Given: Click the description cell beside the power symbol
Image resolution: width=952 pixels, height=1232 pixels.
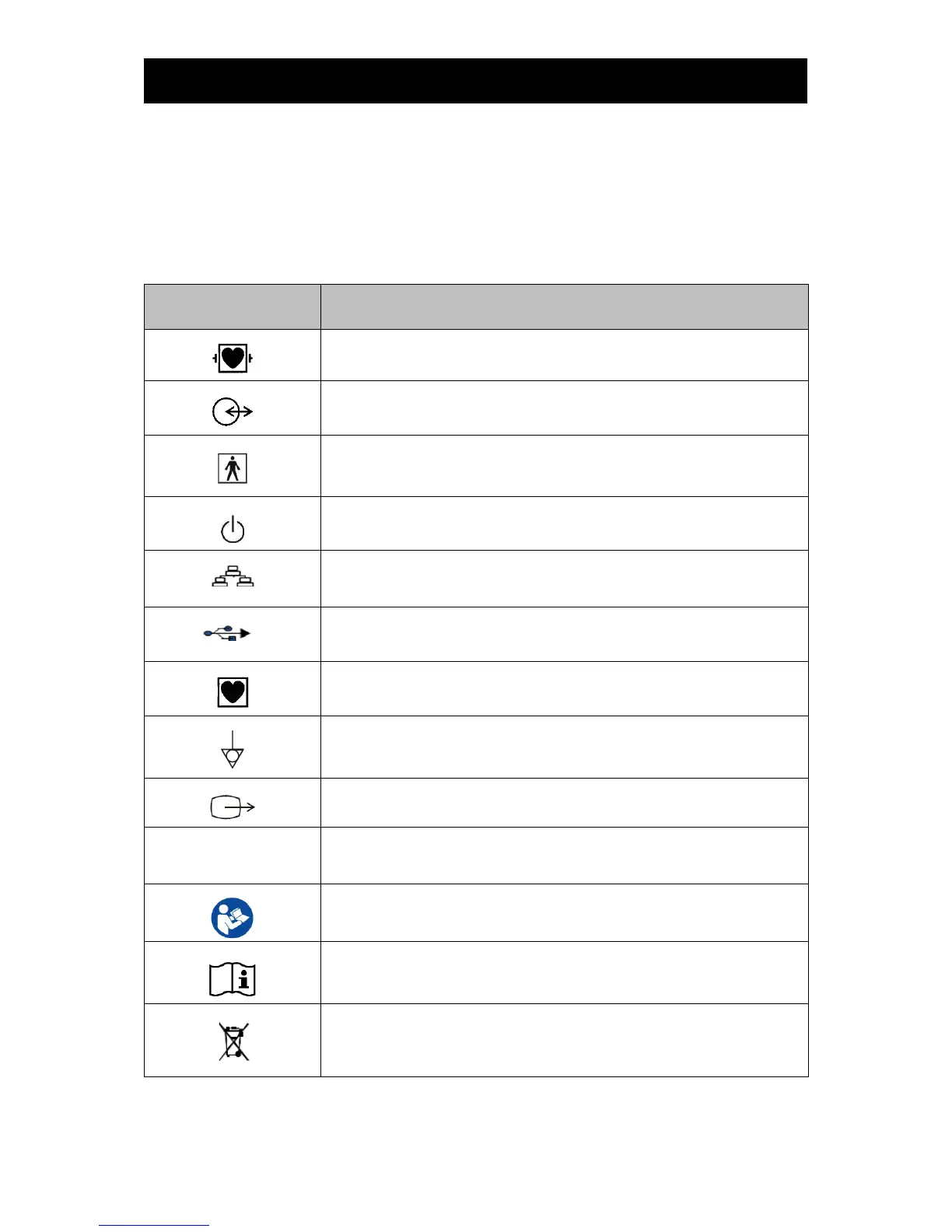Looking at the screenshot, I should [564, 523].
